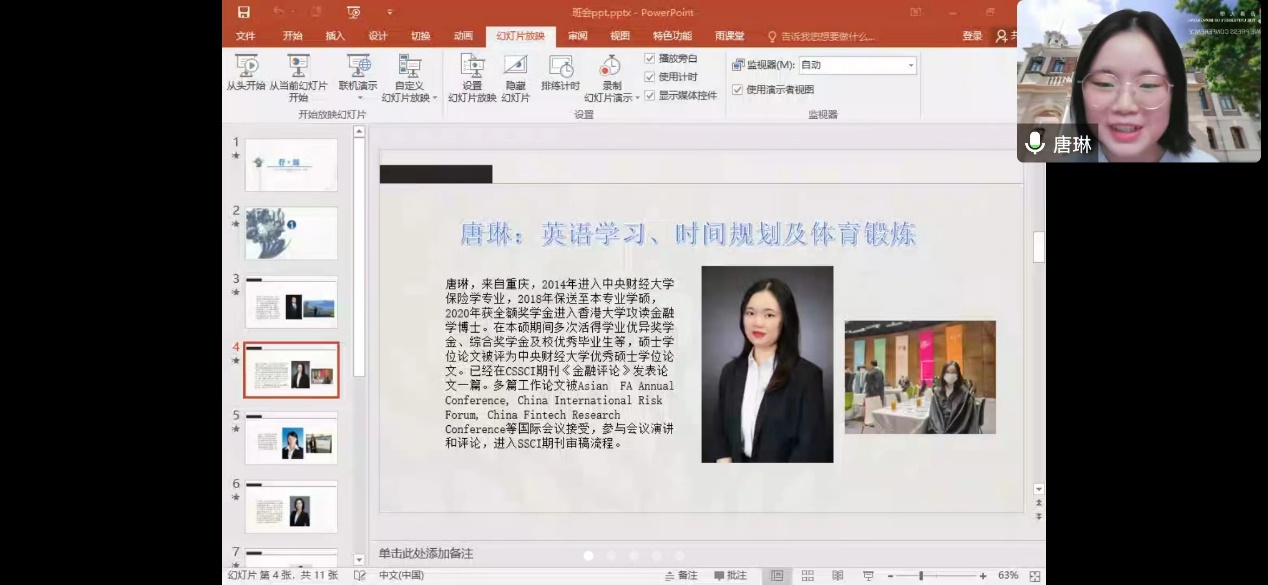Open the Insert (插入) ribbon tab
Image resolution: width=1268 pixels, height=585 pixels.
click(x=335, y=36)
